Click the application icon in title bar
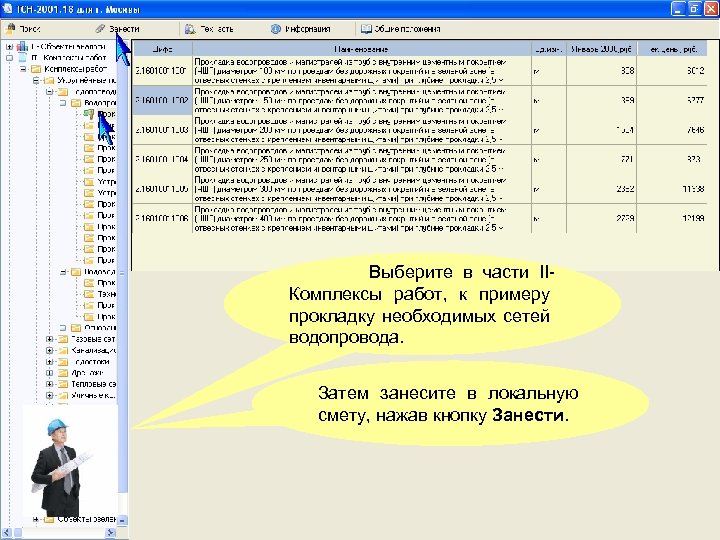Viewport: 720px width, 540px height. pos(7,9)
